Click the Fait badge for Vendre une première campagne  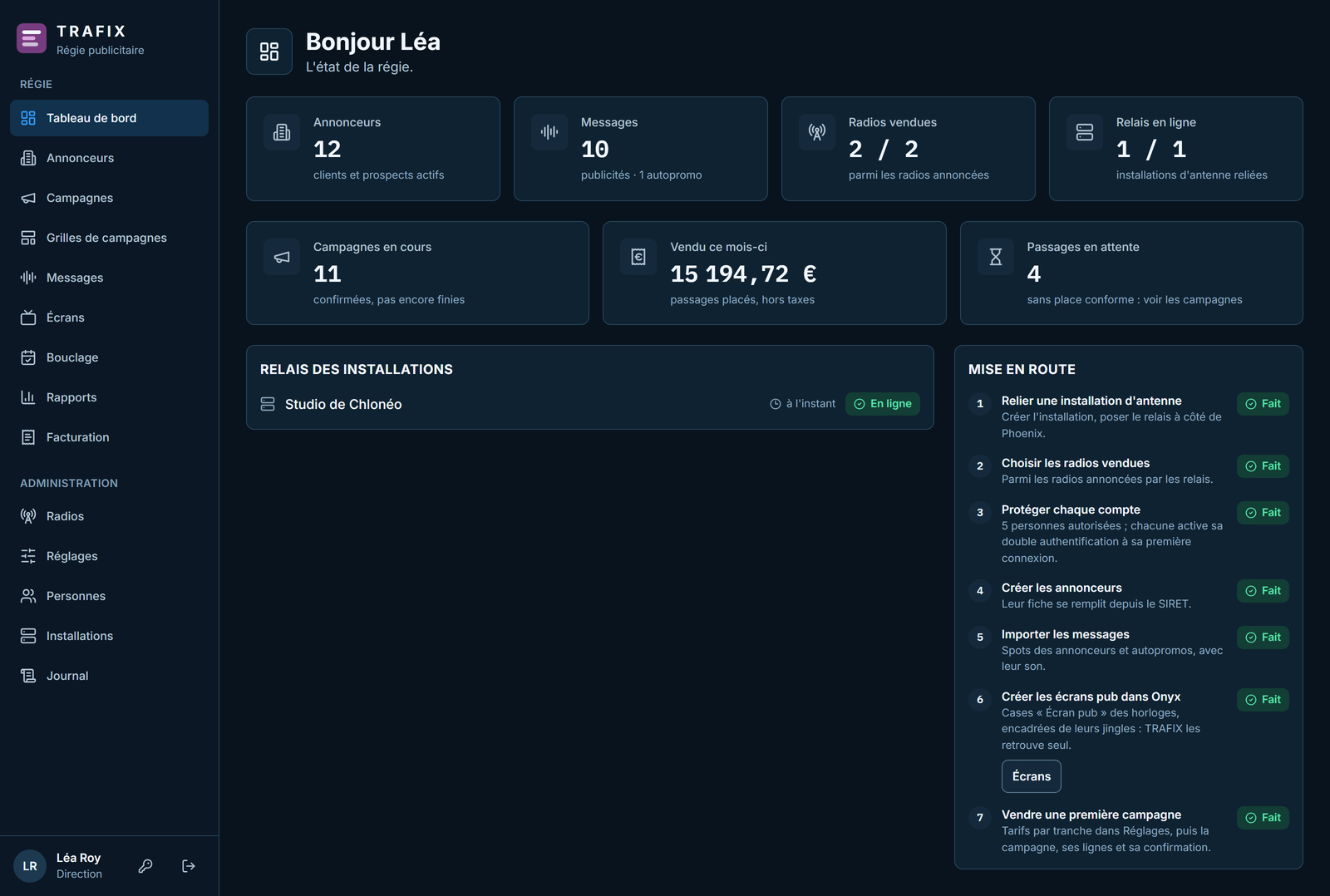(1263, 818)
